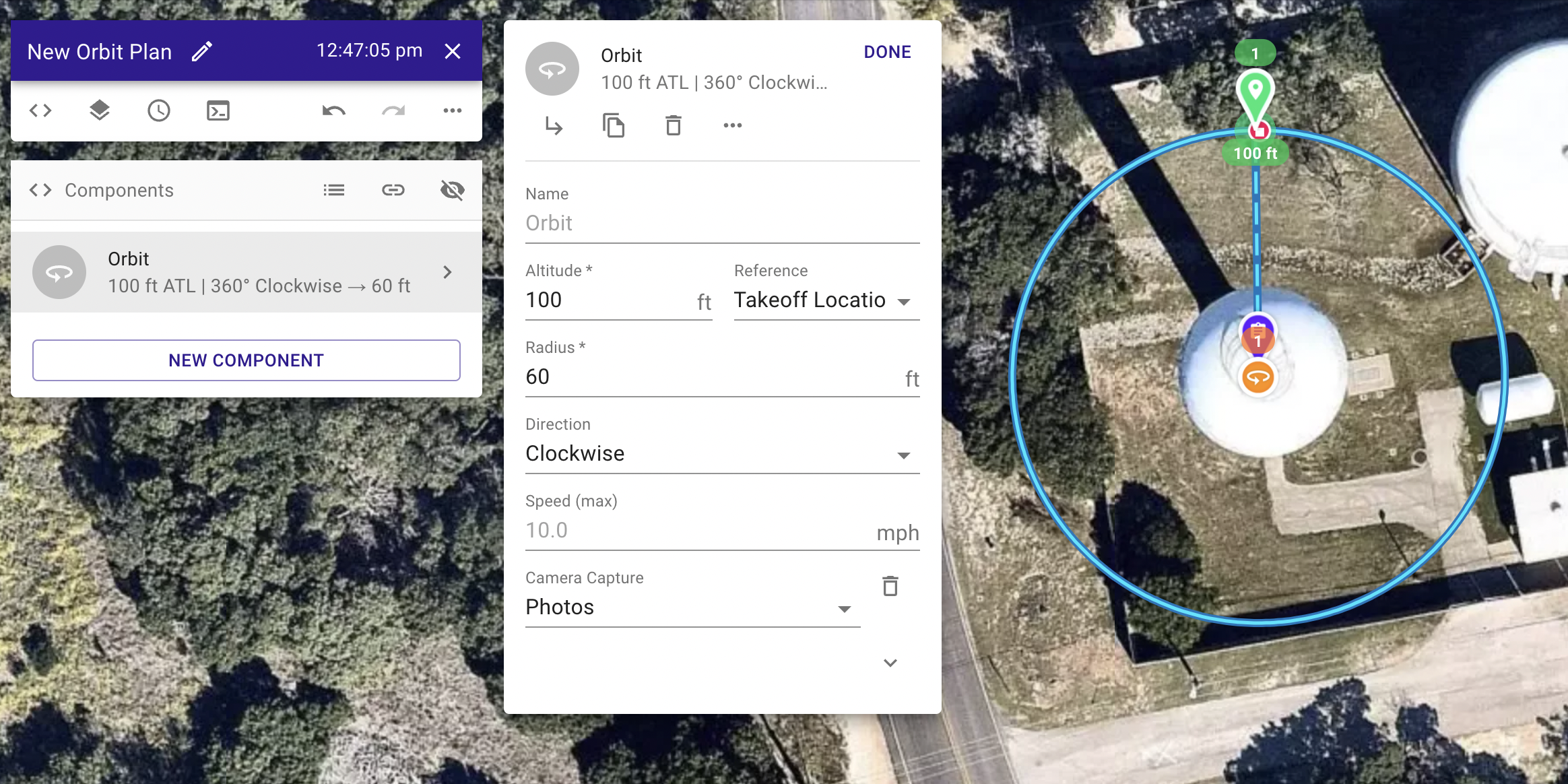
Task: Edit the New Orbit Plan name pencil icon
Action: pyautogui.click(x=202, y=52)
